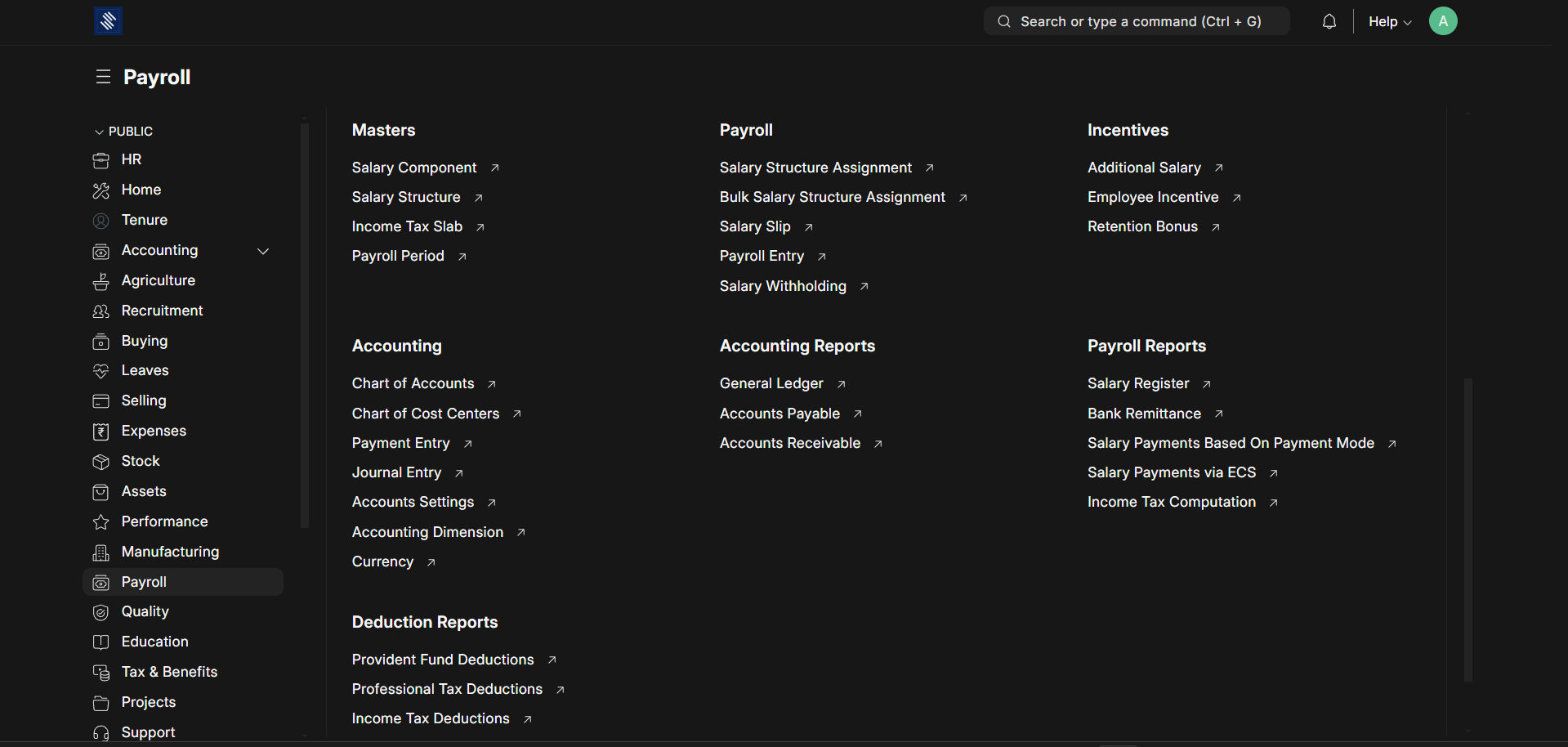Collapse the PUBLIC section in sidebar
This screenshot has width=1568, height=747.
tap(100, 132)
